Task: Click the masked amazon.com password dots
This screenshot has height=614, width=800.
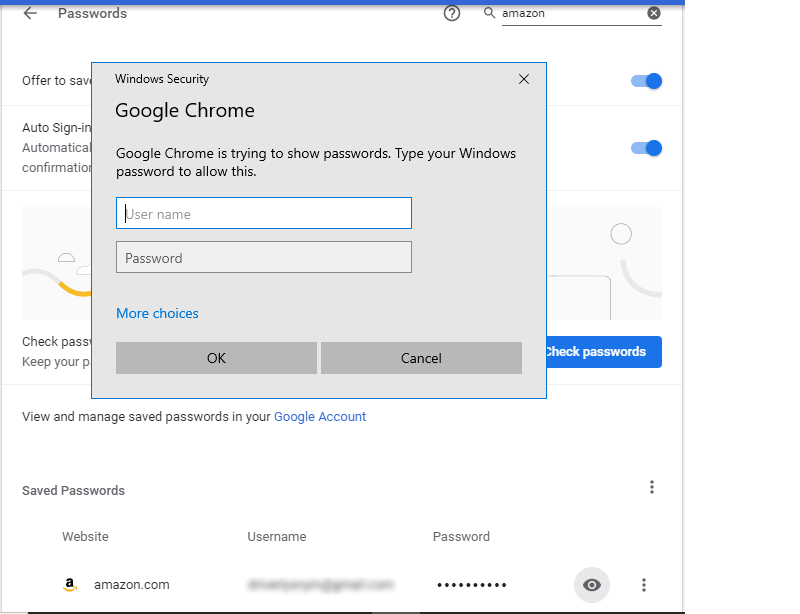Action: click(471, 585)
